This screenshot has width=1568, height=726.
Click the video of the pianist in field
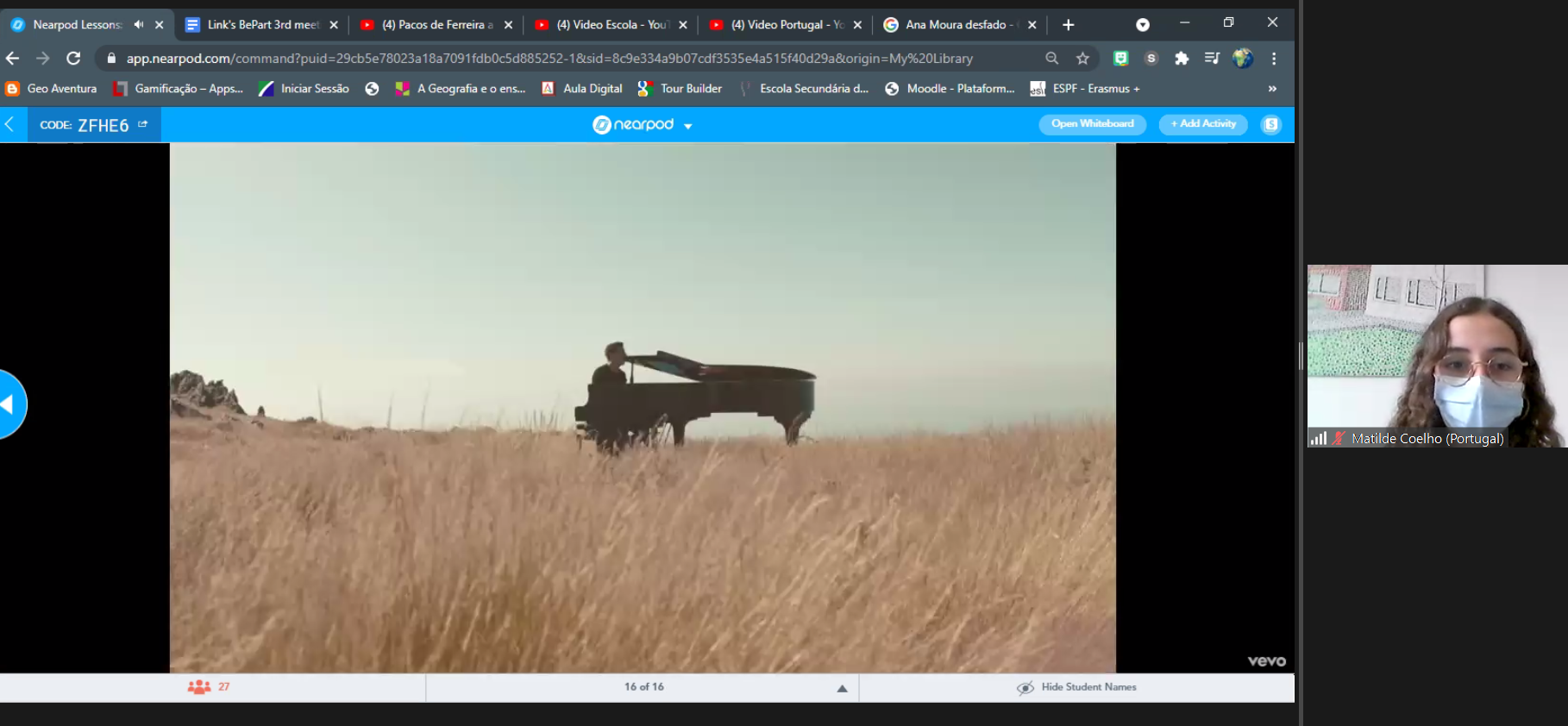click(x=643, y=408)
